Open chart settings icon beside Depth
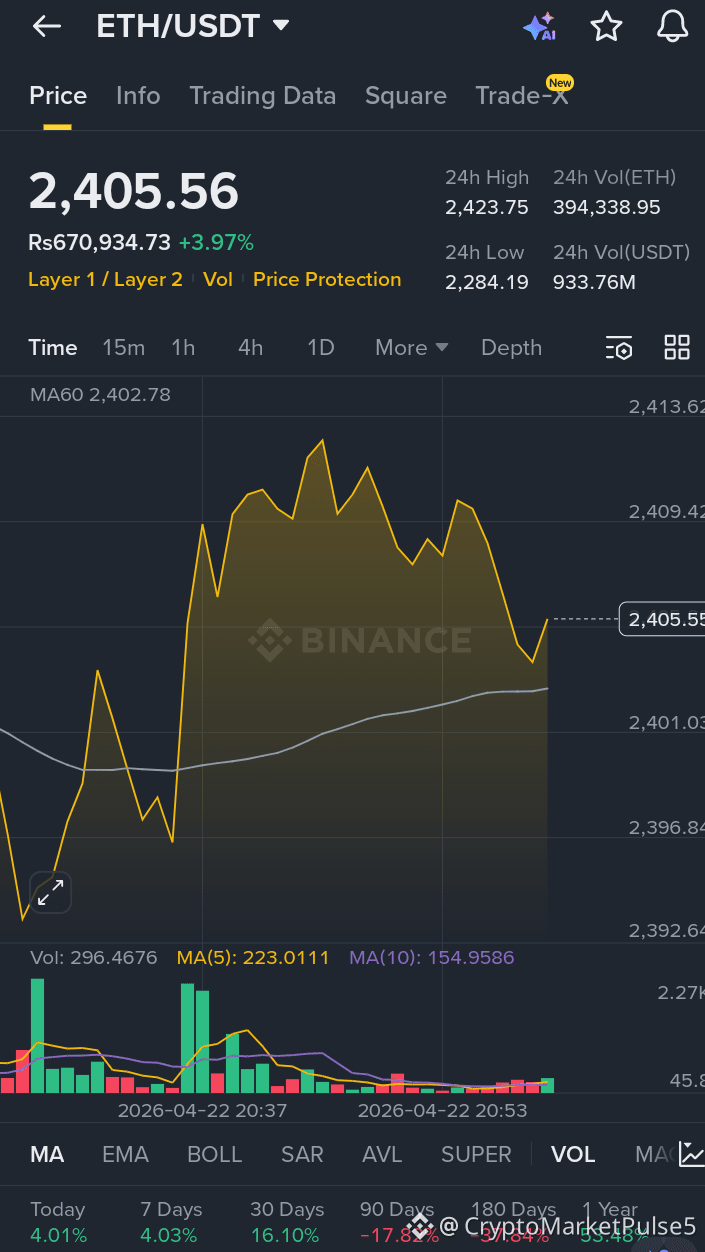 [619, 348]
